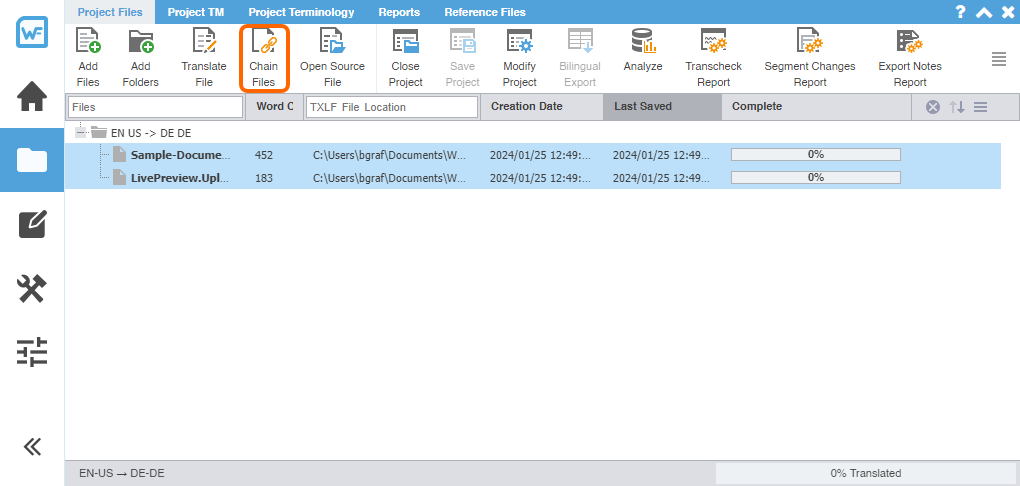Click the Files filter input field
The width and height of the screenshot is (1020, 486).
tap(155, 107)
